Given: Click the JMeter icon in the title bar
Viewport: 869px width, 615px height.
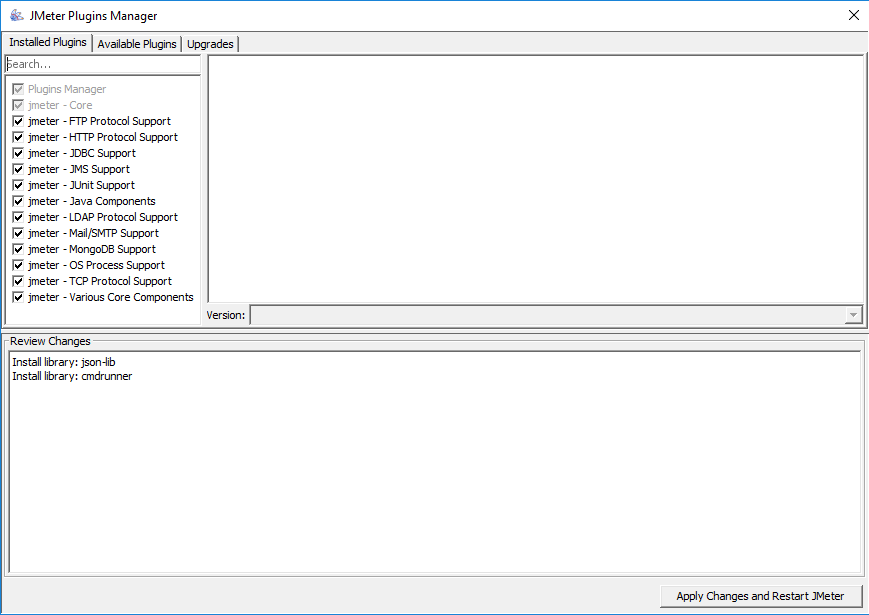Looking at the screenshot, I should (17, 15).
